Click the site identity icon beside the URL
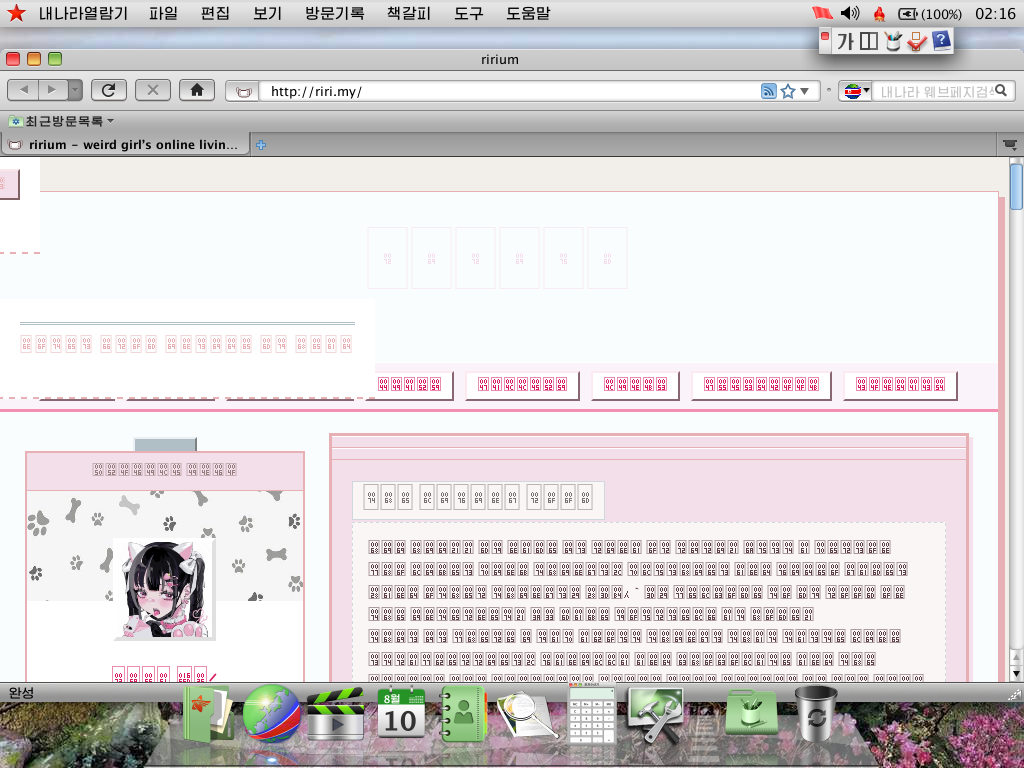Screen dimensions: 1024x768 (x=243, y=91)
